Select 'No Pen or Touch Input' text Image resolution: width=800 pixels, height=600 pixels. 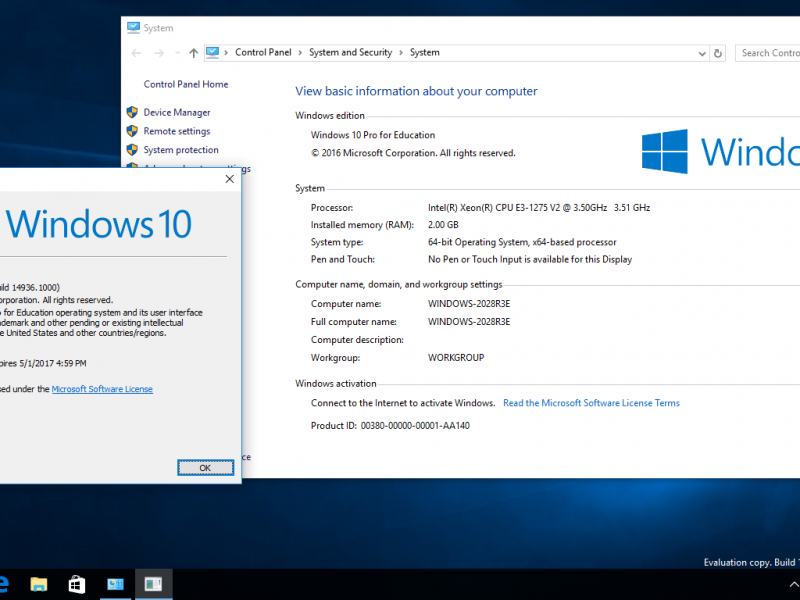[x=530, y=259]
